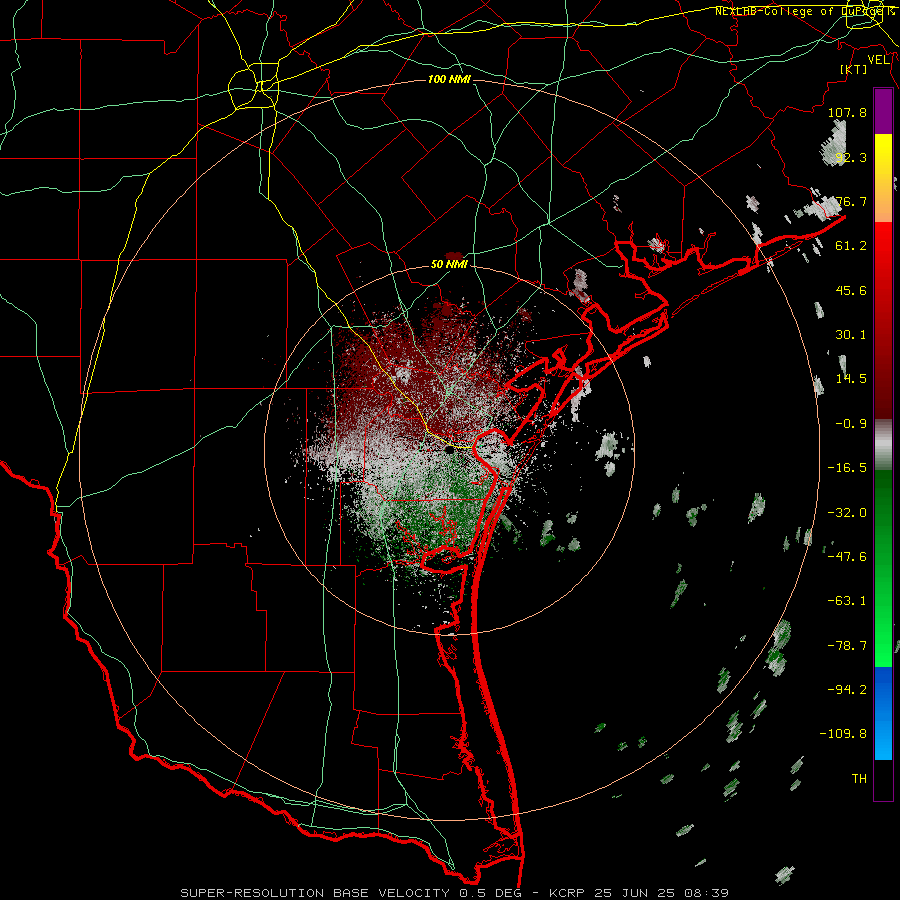Viewport: 900px width, 900px height.
Task: Click the 14.5 velocity scale value
Action: tap(851, 379)
